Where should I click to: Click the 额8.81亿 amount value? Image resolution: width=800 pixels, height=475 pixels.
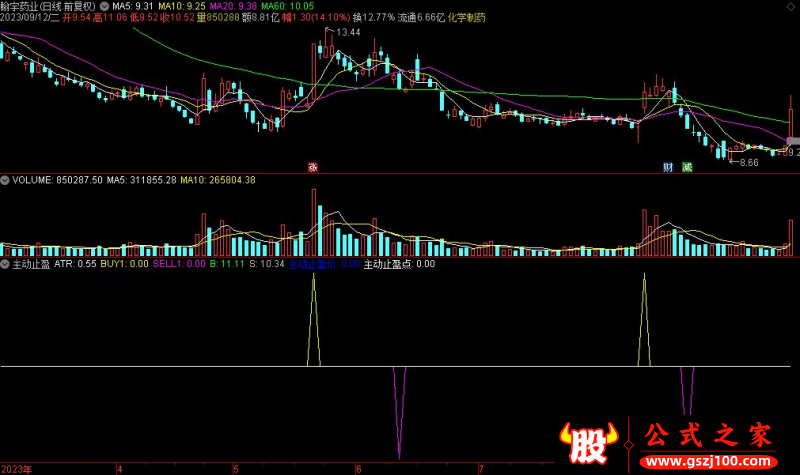(x=261, y=17)
